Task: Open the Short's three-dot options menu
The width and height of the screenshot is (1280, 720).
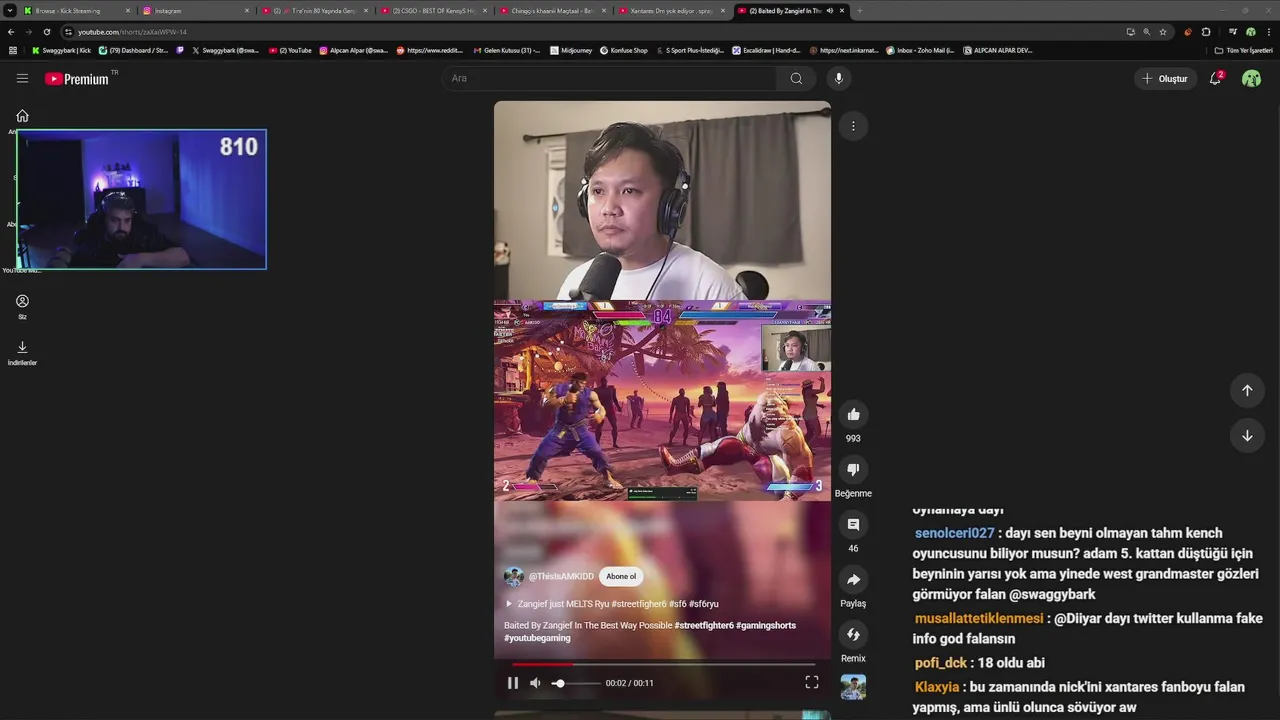Action: tap(853, 126)
